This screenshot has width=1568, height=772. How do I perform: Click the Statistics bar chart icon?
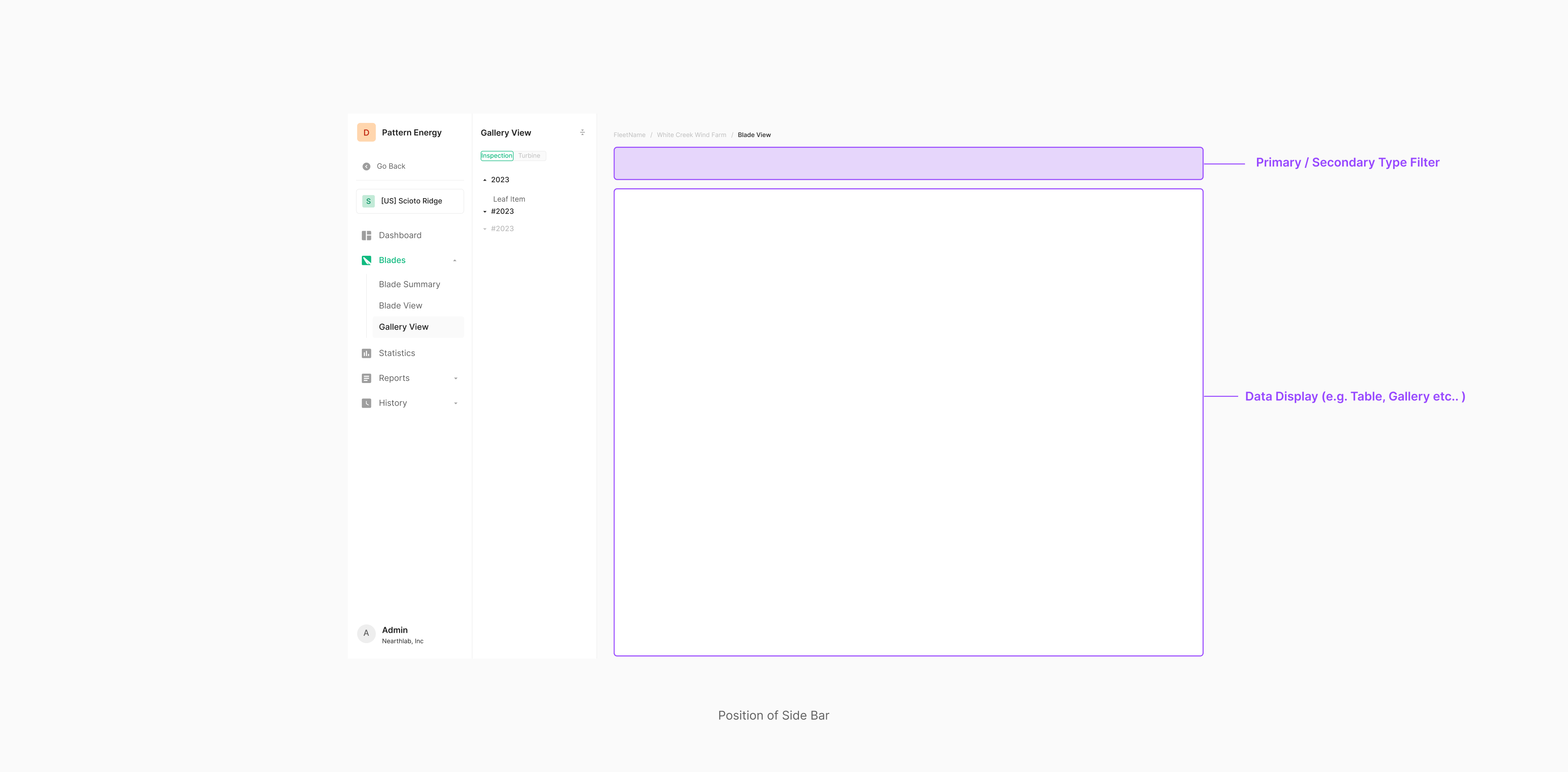point(367,354)
